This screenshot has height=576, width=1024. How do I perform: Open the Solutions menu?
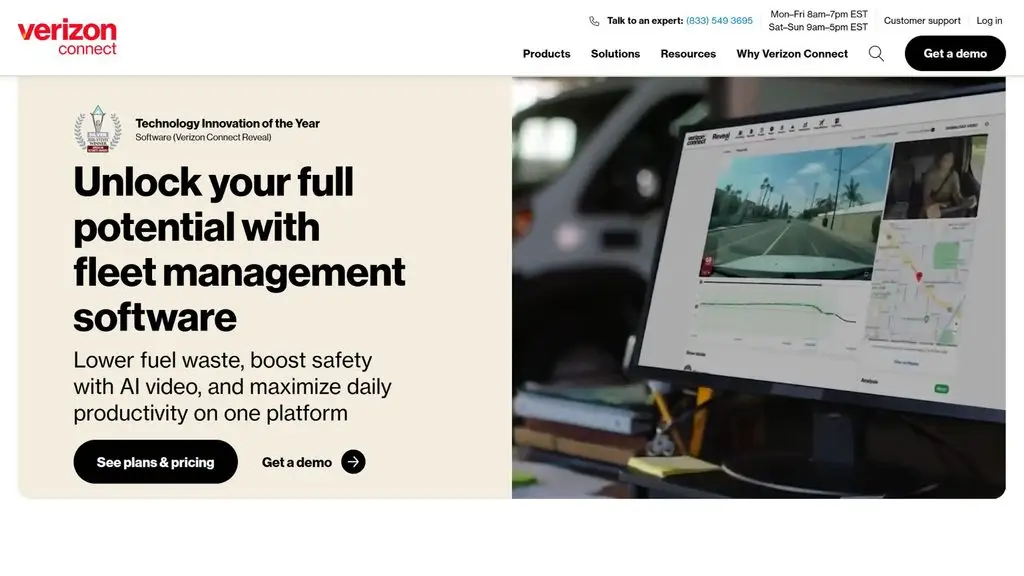615,54
